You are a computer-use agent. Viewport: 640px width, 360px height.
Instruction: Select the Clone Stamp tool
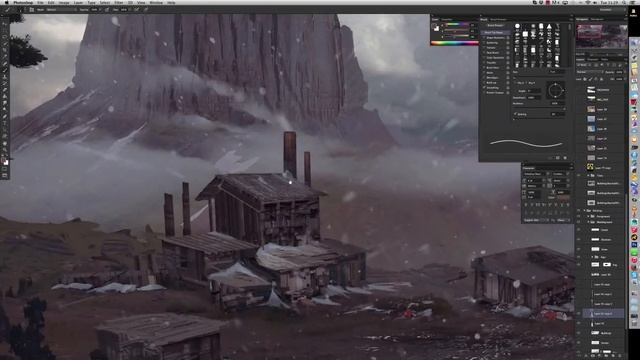pos(5,77)
